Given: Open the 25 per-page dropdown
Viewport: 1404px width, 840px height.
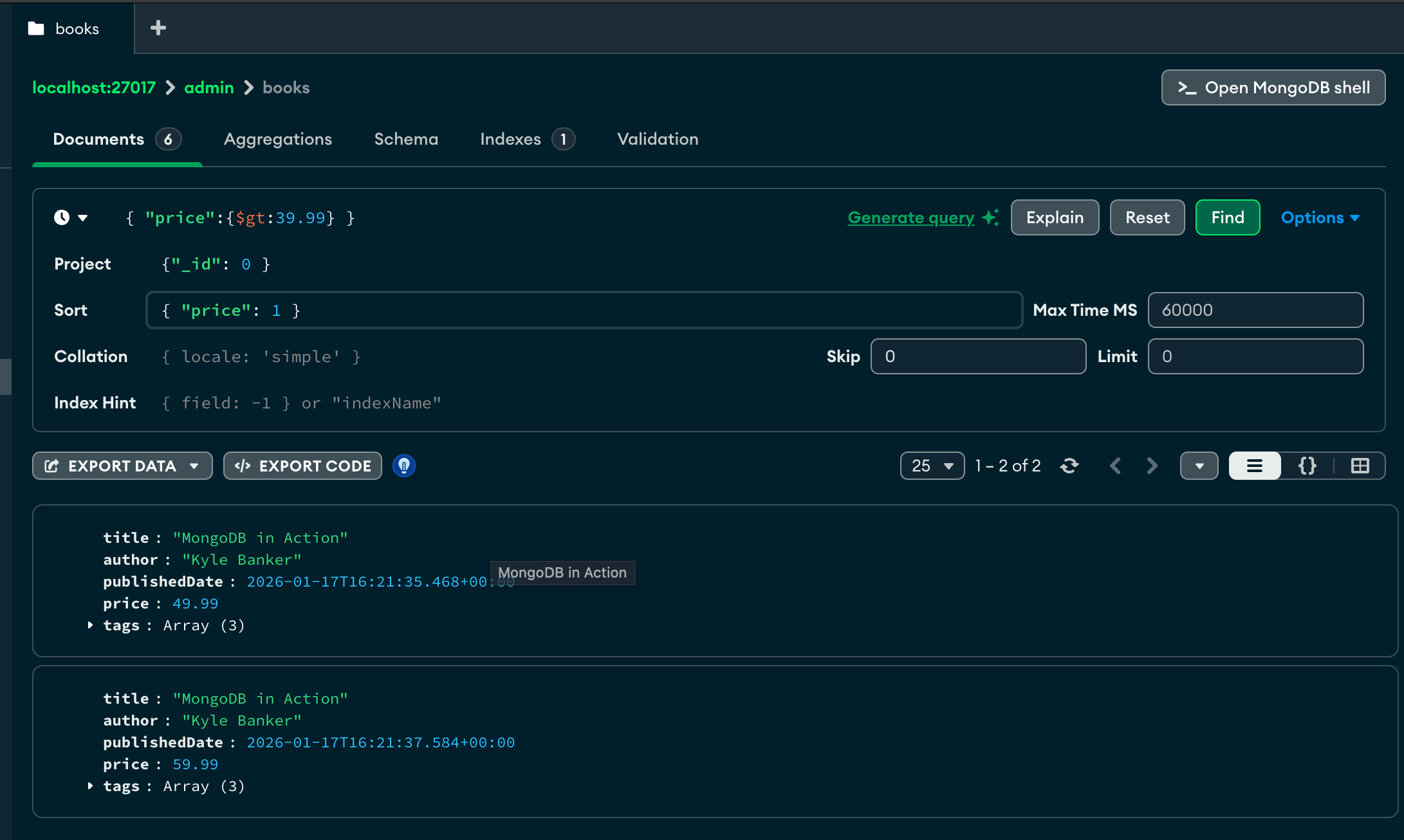Looking at the screenshot, I should 932,466.
